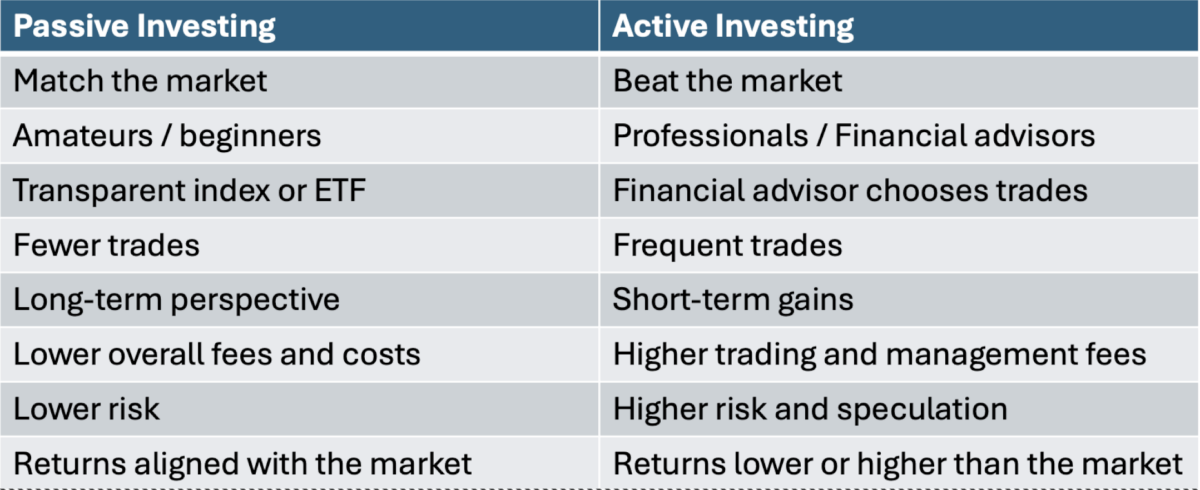The width and height of the screenshot is (1200, 490).
Task: Click the 'Fewer trades' cell
Action: point(299,245)
